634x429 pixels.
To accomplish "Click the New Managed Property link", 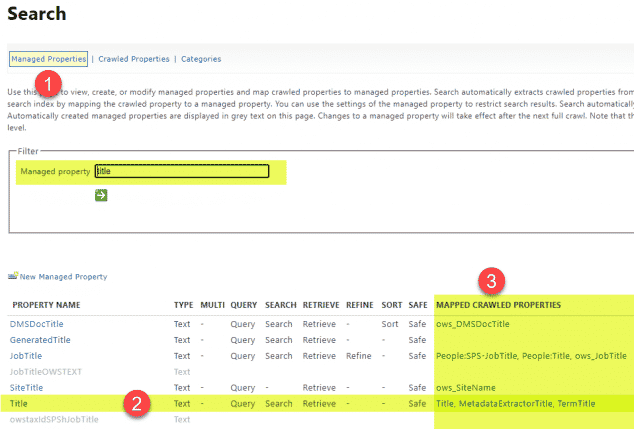I will [63, 277].
